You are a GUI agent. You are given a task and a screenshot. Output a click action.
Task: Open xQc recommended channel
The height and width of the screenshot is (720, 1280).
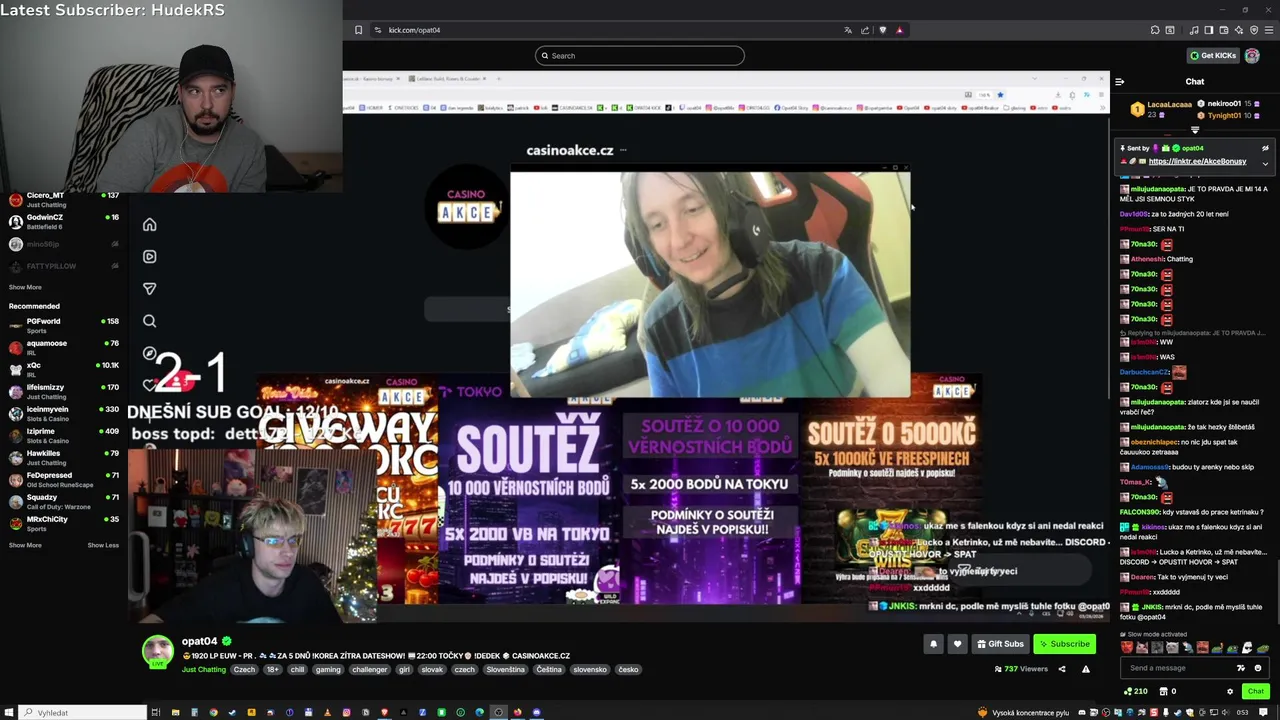click(x=62, y=369)
